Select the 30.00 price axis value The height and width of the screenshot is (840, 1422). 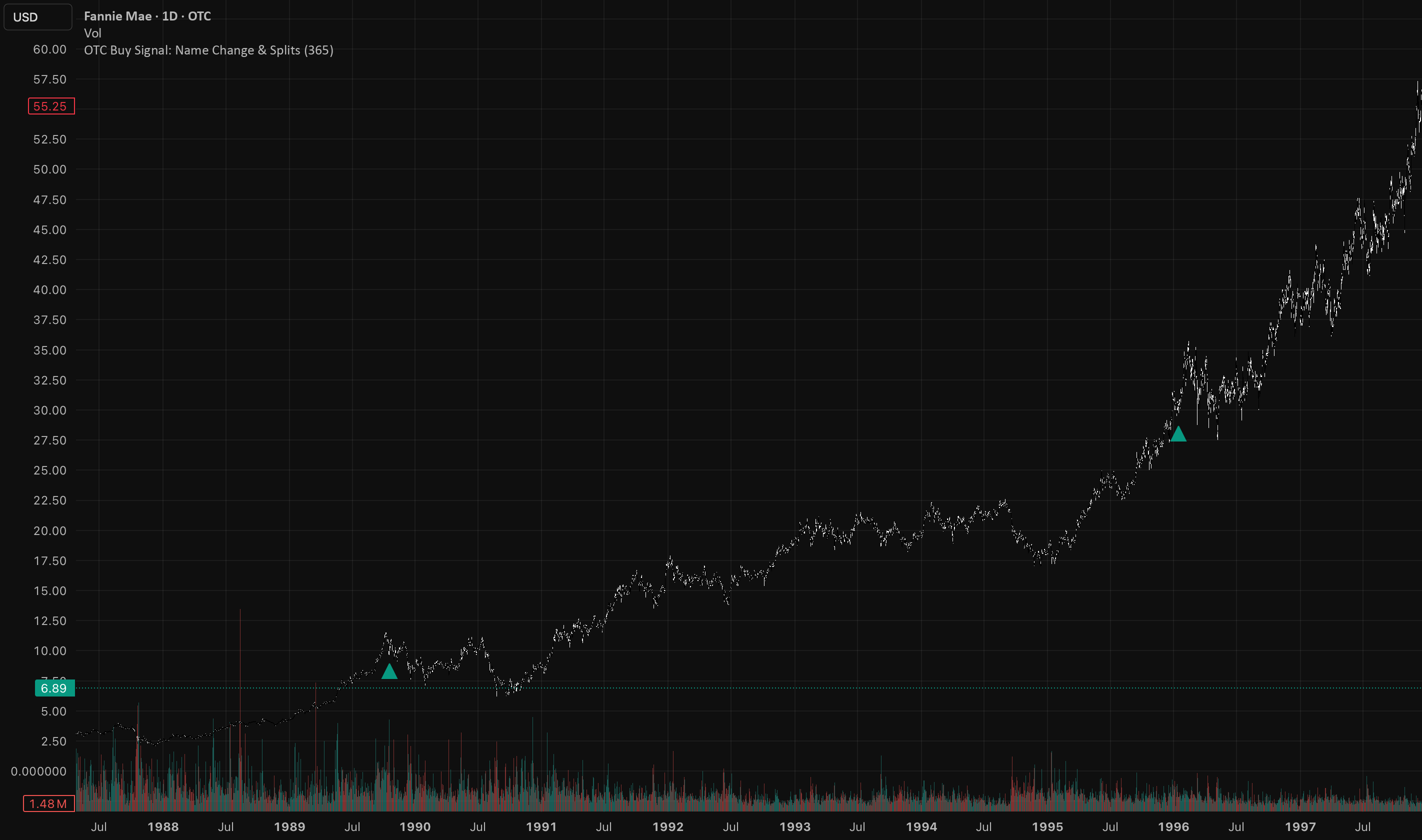click(50, 410)
